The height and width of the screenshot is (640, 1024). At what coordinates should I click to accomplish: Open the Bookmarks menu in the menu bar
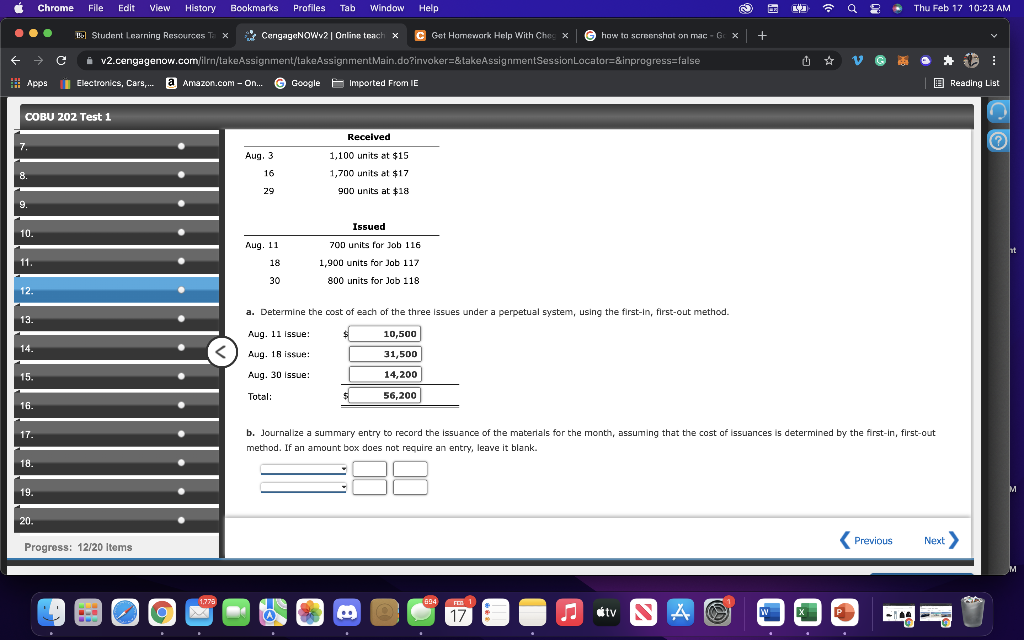click(254, 8)
